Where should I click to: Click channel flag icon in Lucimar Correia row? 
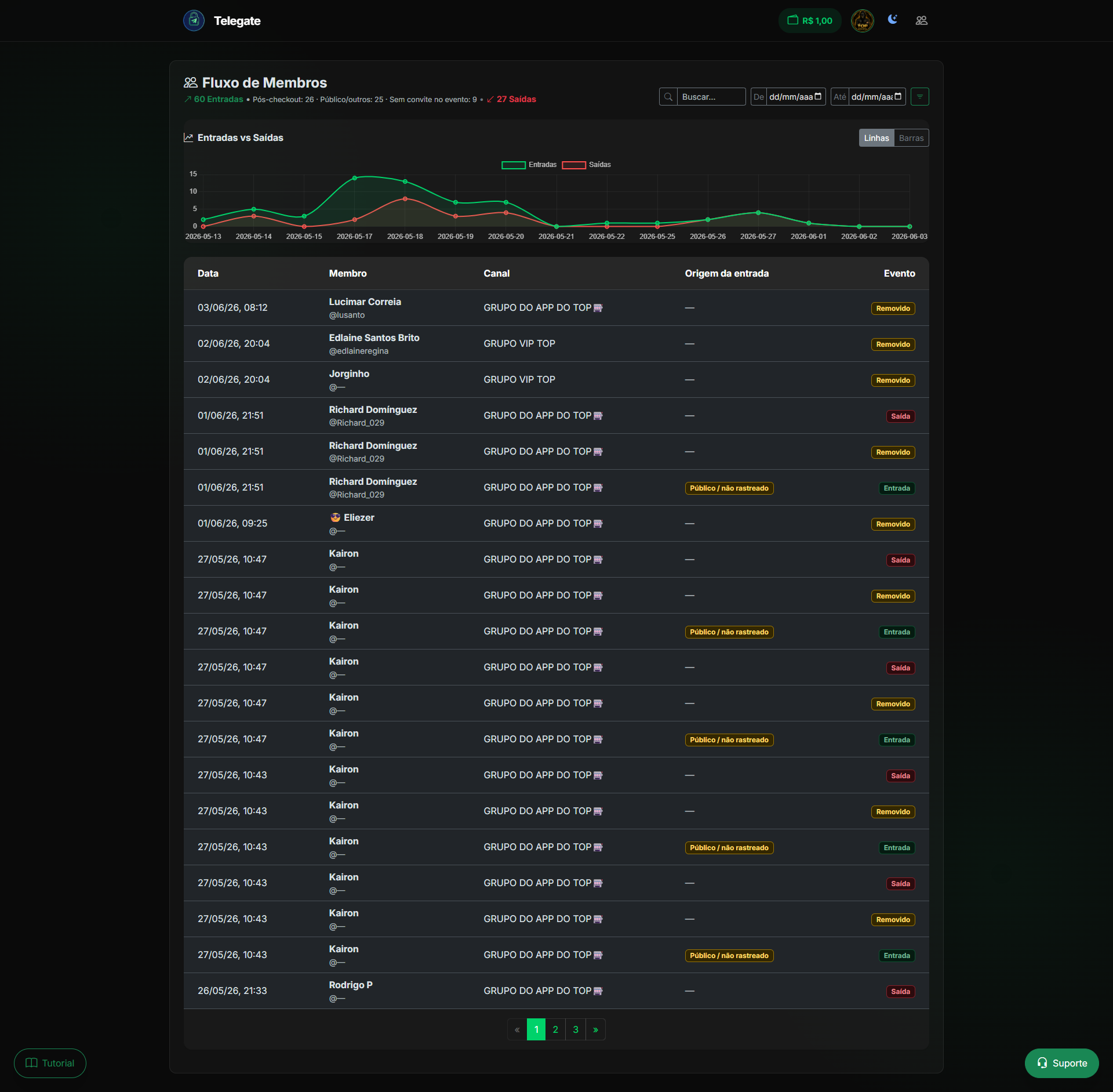pyautogui.click(x=598, y=308)
